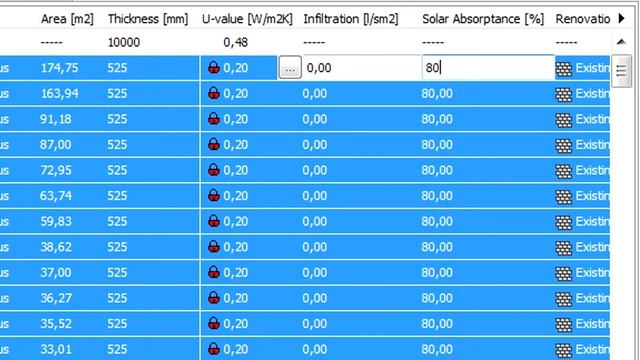Click the brick renovation icon in row 37,00
Screen dimensions: 640x360
point(564,274)
